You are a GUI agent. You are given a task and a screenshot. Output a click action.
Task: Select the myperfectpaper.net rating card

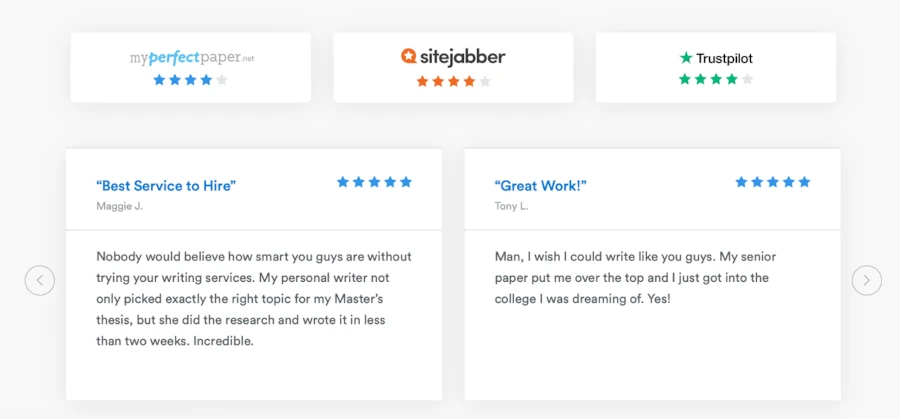[191, 67]
